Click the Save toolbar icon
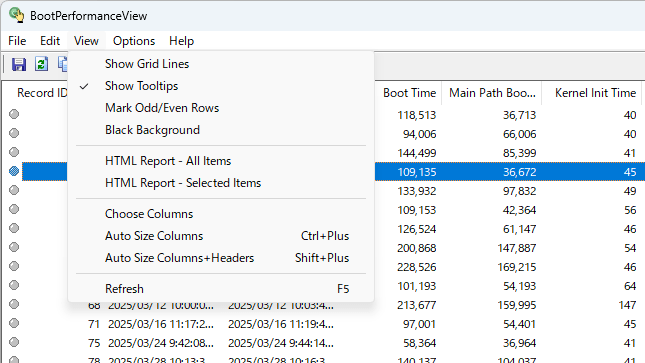Image resolution: width=645 pixels, height=363 pixels. (x=19, y=64)
